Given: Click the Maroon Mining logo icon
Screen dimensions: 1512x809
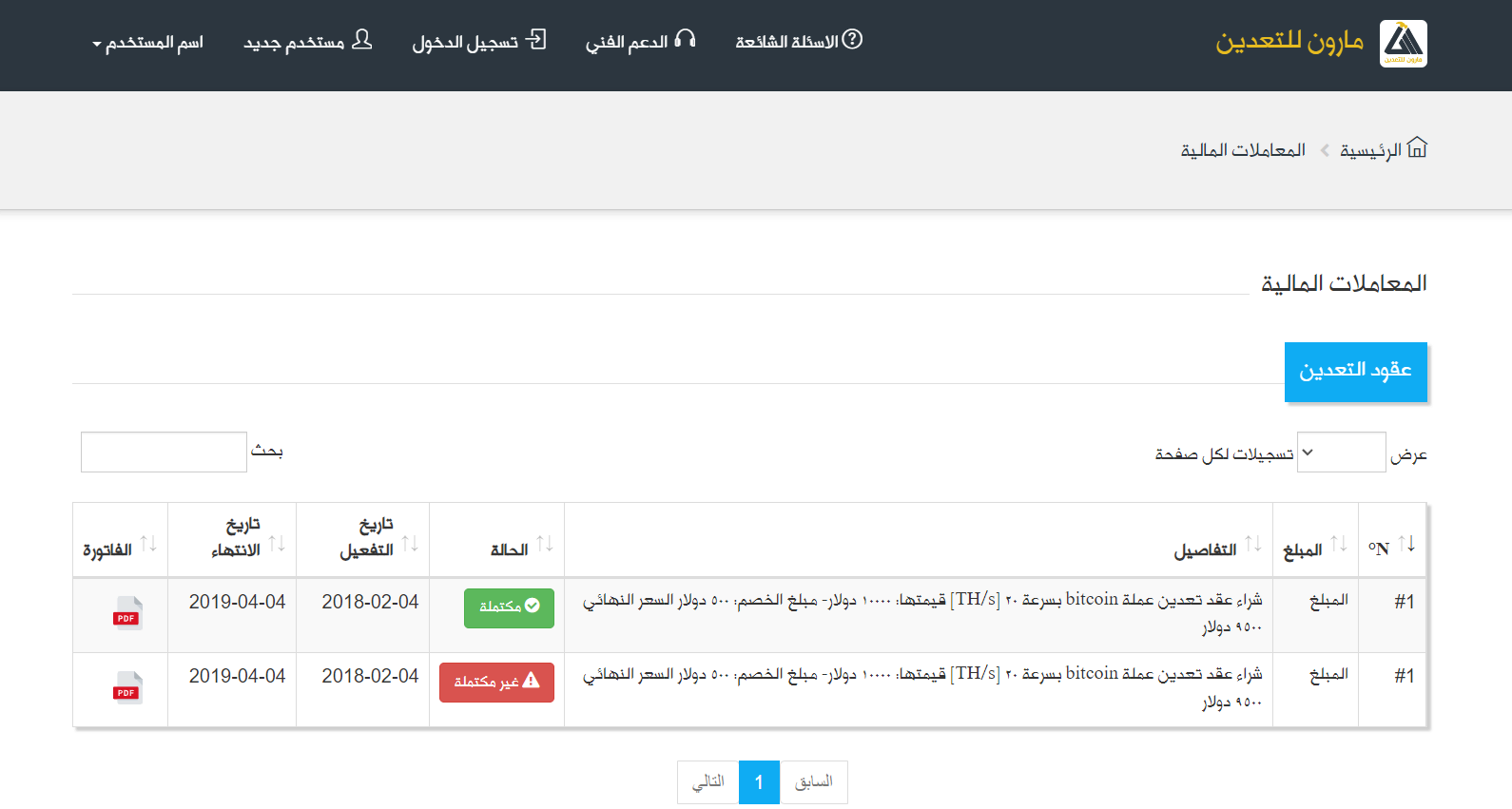Looking at the screenshot, I should coord(1403,44).
